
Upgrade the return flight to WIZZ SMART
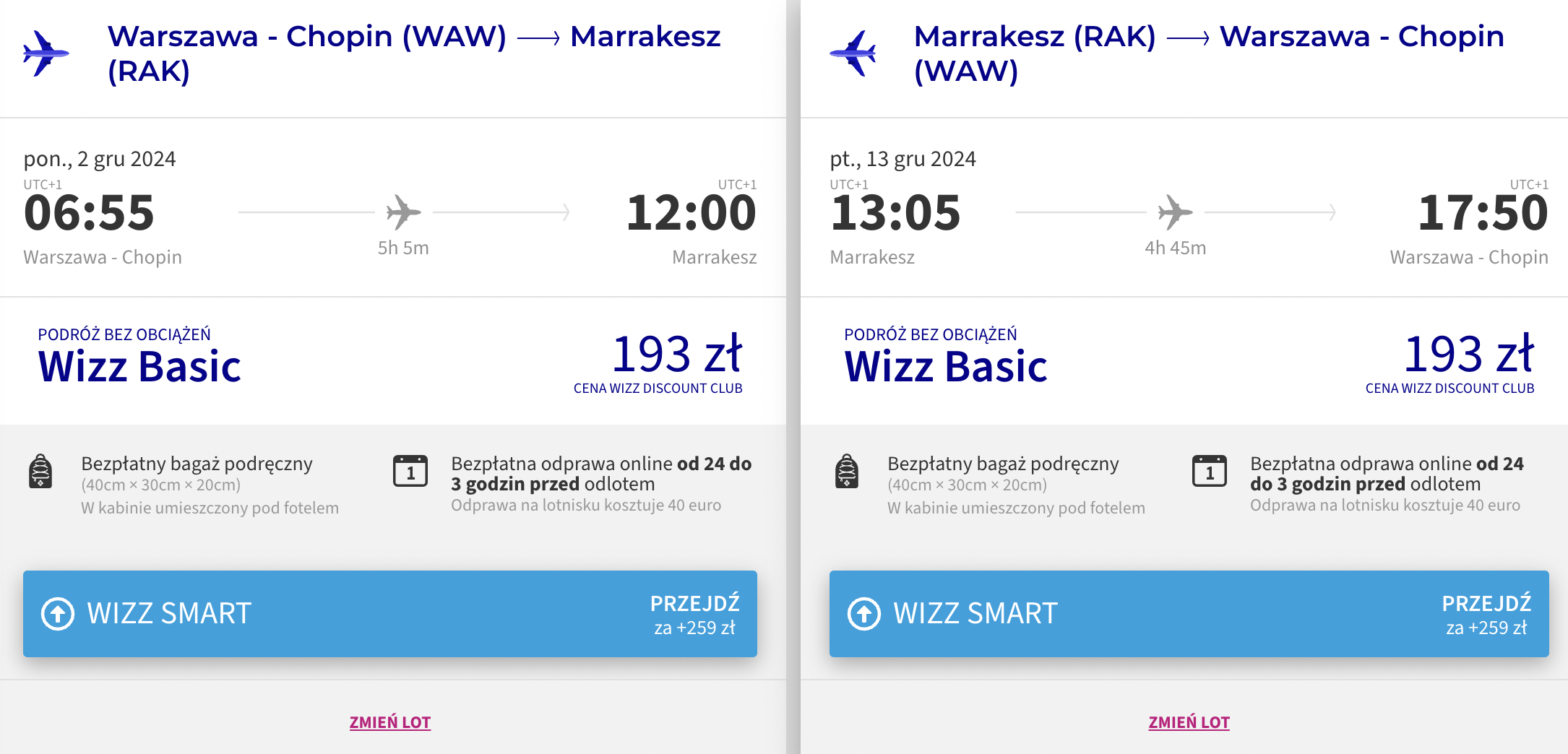click(1189, 614)
